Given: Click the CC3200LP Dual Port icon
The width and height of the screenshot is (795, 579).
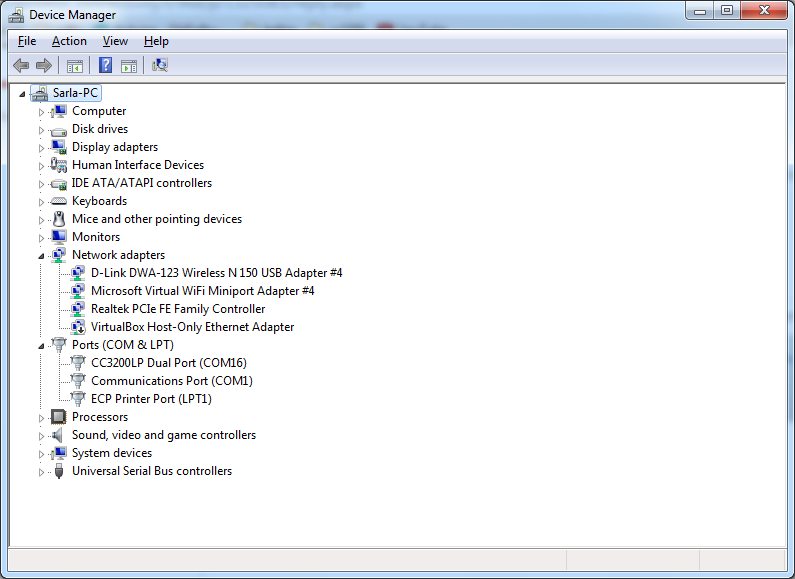Looking at the screenshot, I should coord(78,363).
